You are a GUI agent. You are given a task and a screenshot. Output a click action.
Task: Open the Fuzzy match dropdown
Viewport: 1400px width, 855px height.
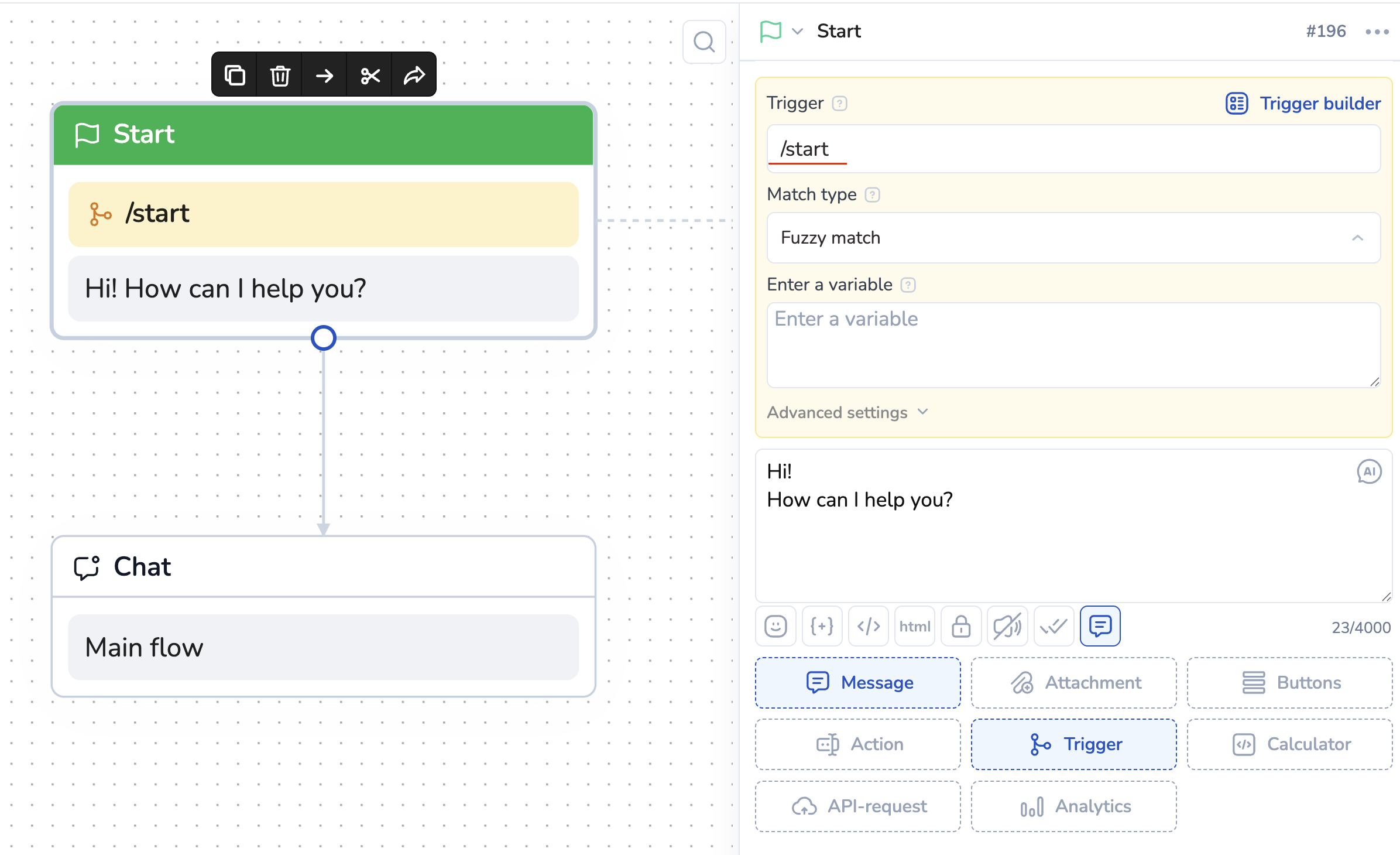click(x=1073, y=238)
